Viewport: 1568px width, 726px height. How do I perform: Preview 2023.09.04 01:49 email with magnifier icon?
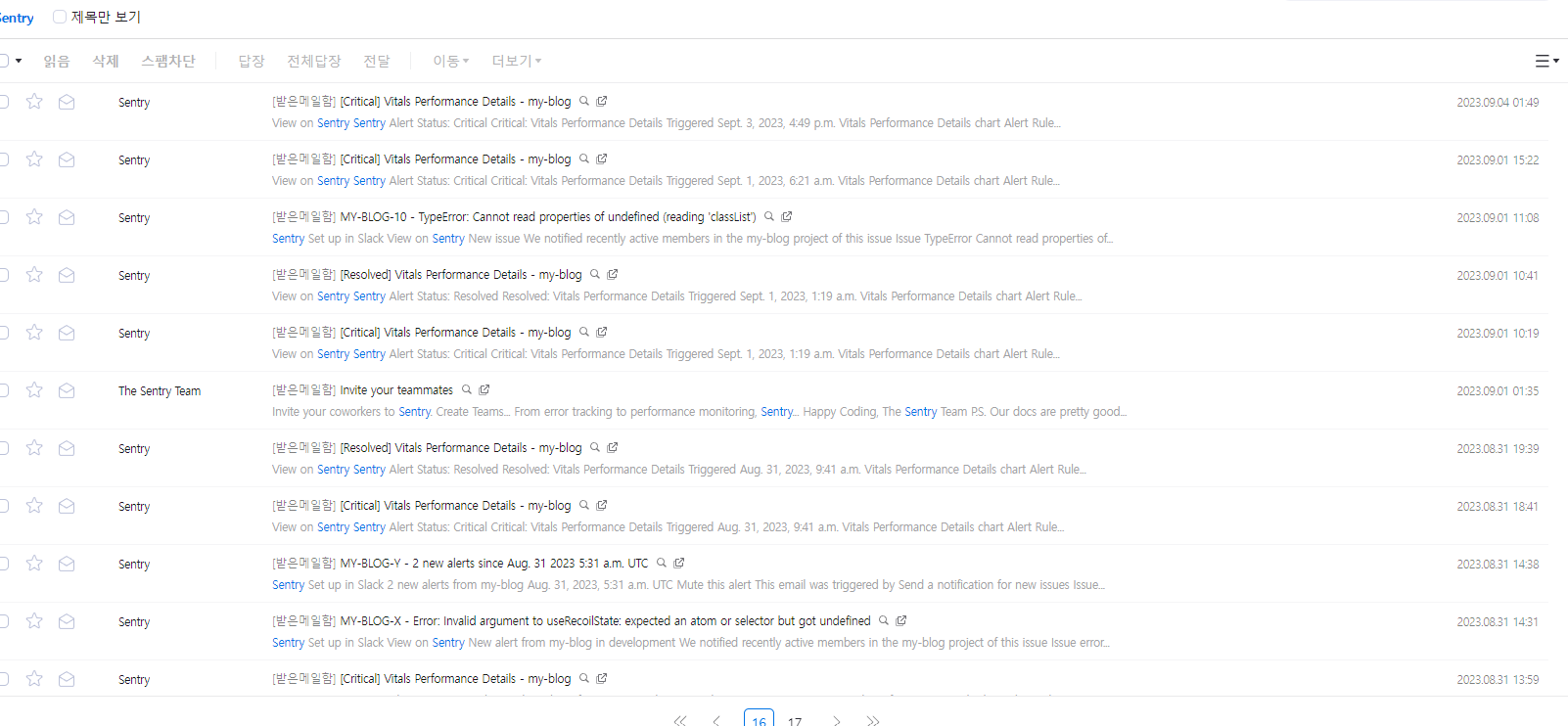(x=584, y=101)
